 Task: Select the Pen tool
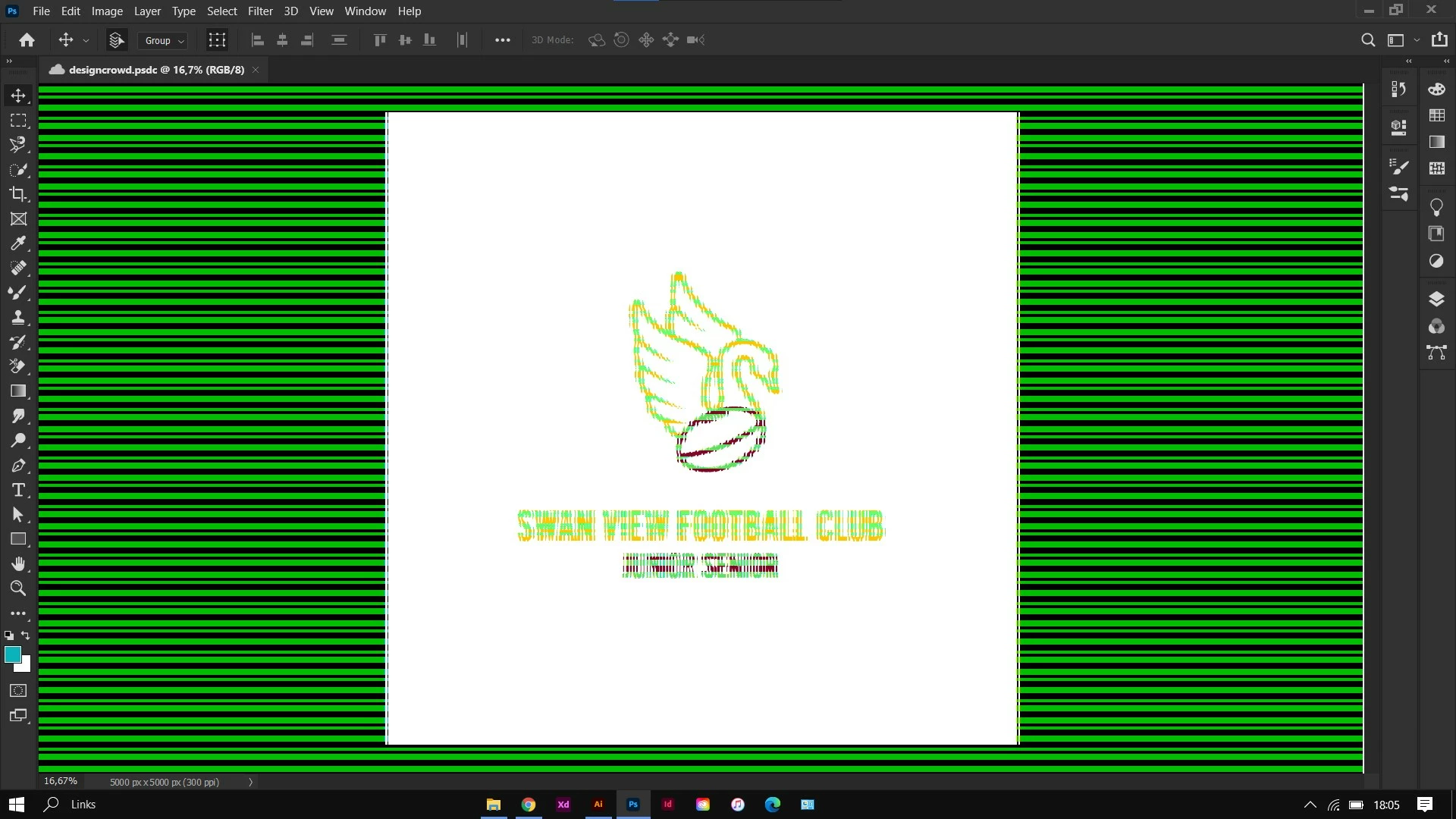(x=18, y=466)
